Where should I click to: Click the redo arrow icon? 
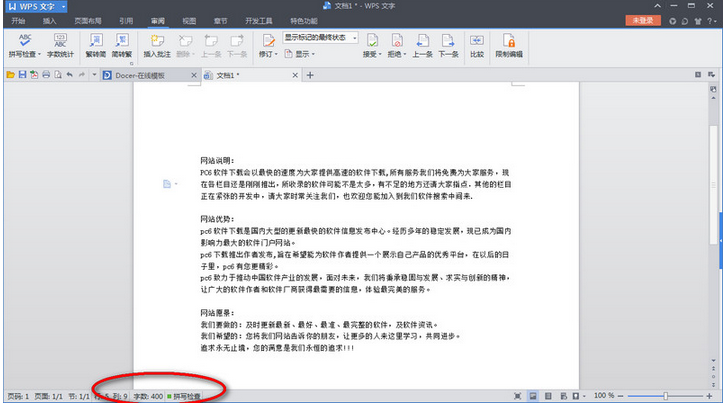tap(82, 74)
